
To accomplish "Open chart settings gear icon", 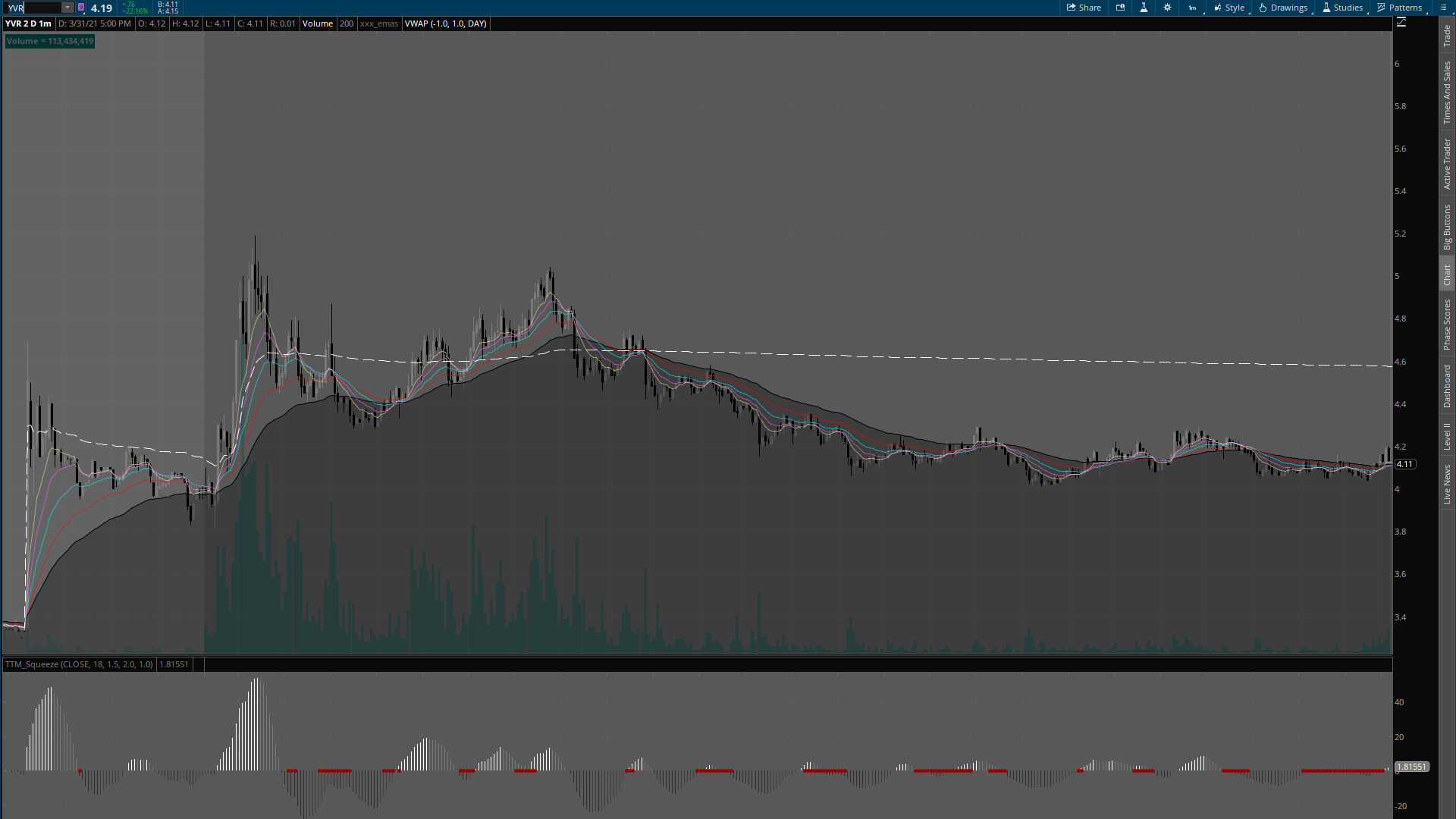I will click(1167, 8).
